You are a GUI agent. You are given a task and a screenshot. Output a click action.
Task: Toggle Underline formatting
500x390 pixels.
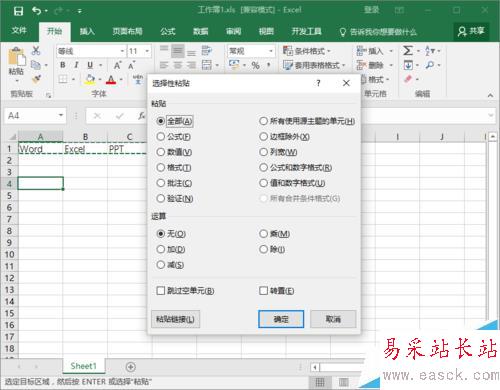point(90,65)
